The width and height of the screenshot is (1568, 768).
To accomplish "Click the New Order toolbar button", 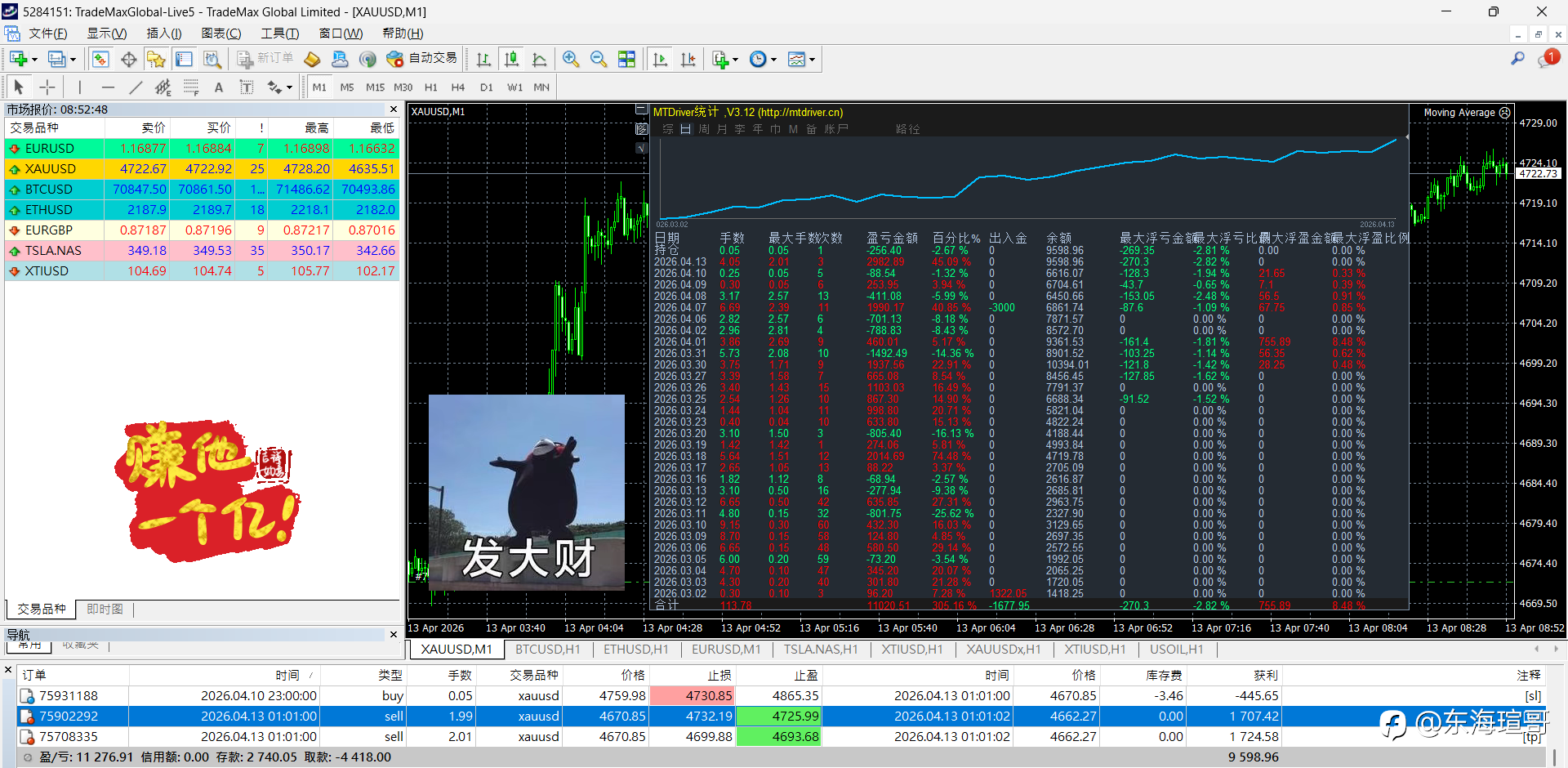I will [x=265, y=59].
